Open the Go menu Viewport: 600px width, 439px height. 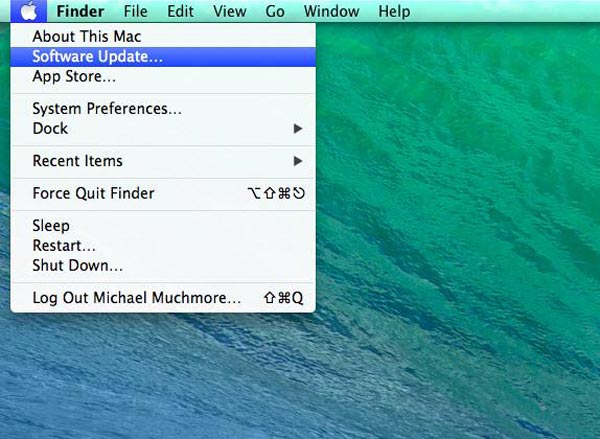(275, 11)
